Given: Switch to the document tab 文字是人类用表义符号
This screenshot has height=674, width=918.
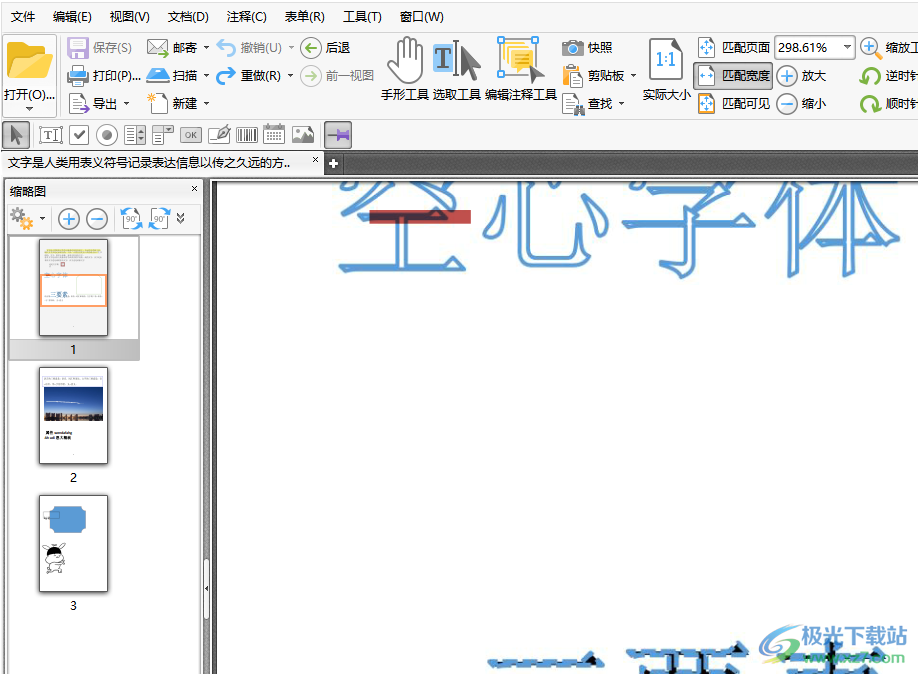Looking at the screenshot, I should click(x=149, y=163).
